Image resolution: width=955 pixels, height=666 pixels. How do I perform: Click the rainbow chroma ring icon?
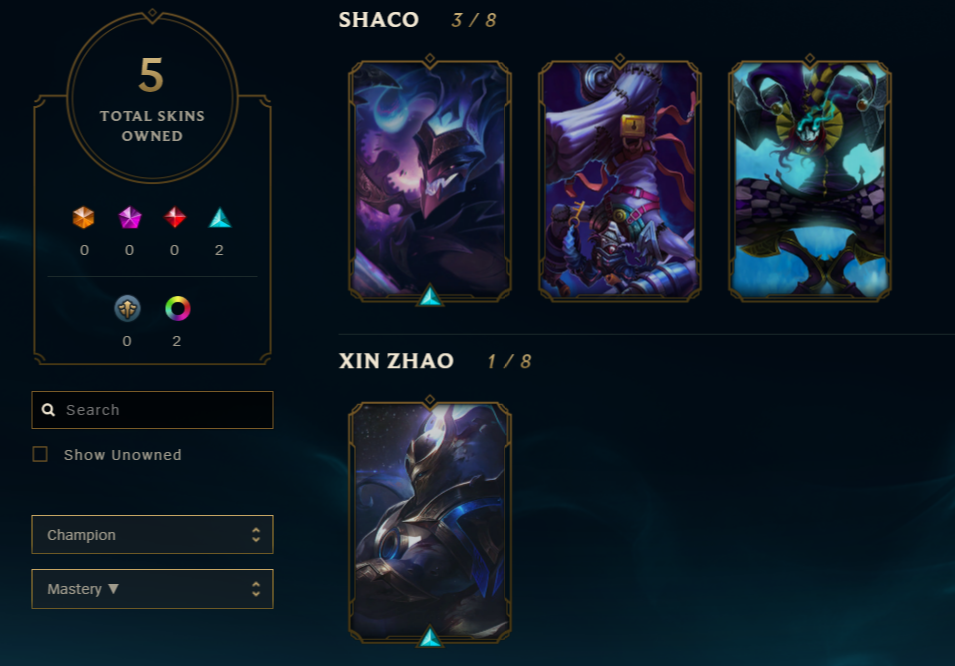point(177,308)
